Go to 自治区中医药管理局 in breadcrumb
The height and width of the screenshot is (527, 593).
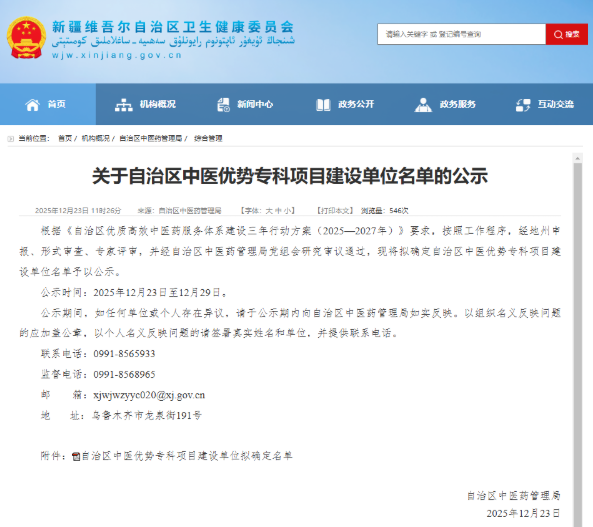coord(151,138)
